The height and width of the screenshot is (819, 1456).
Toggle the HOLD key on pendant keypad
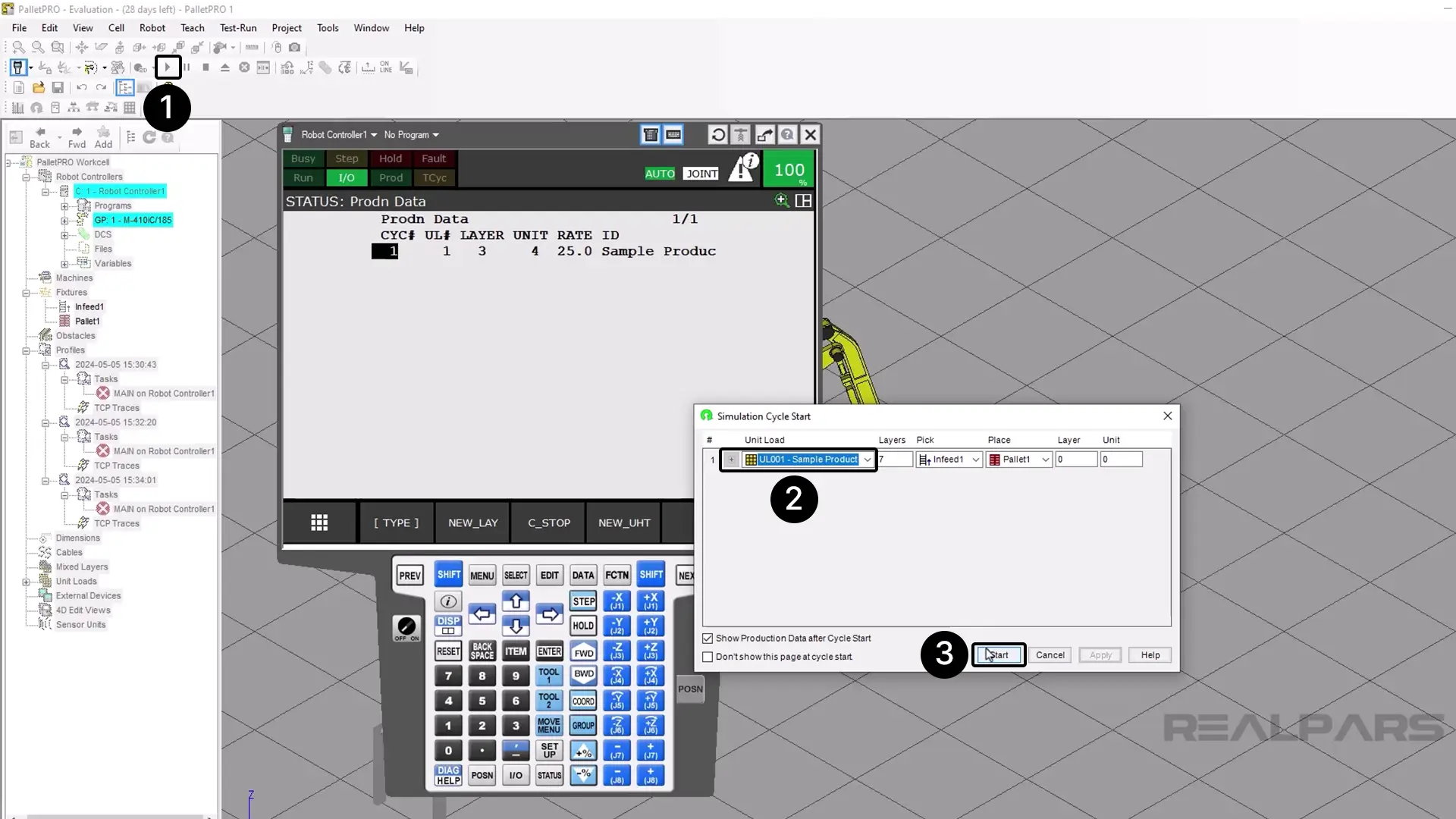(x=583, y=626)
